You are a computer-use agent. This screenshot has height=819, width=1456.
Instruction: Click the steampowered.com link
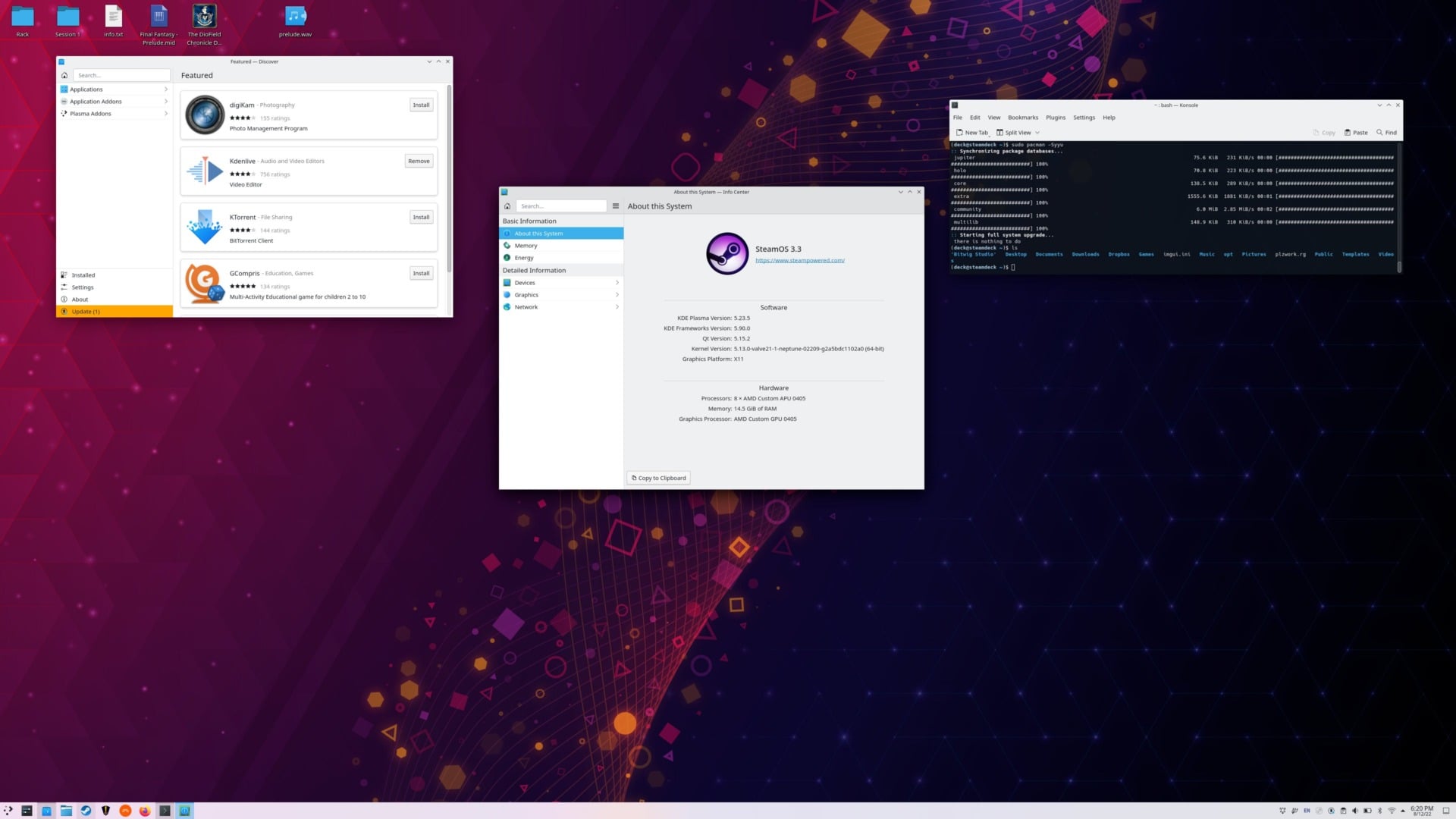(x=799, y=261)
